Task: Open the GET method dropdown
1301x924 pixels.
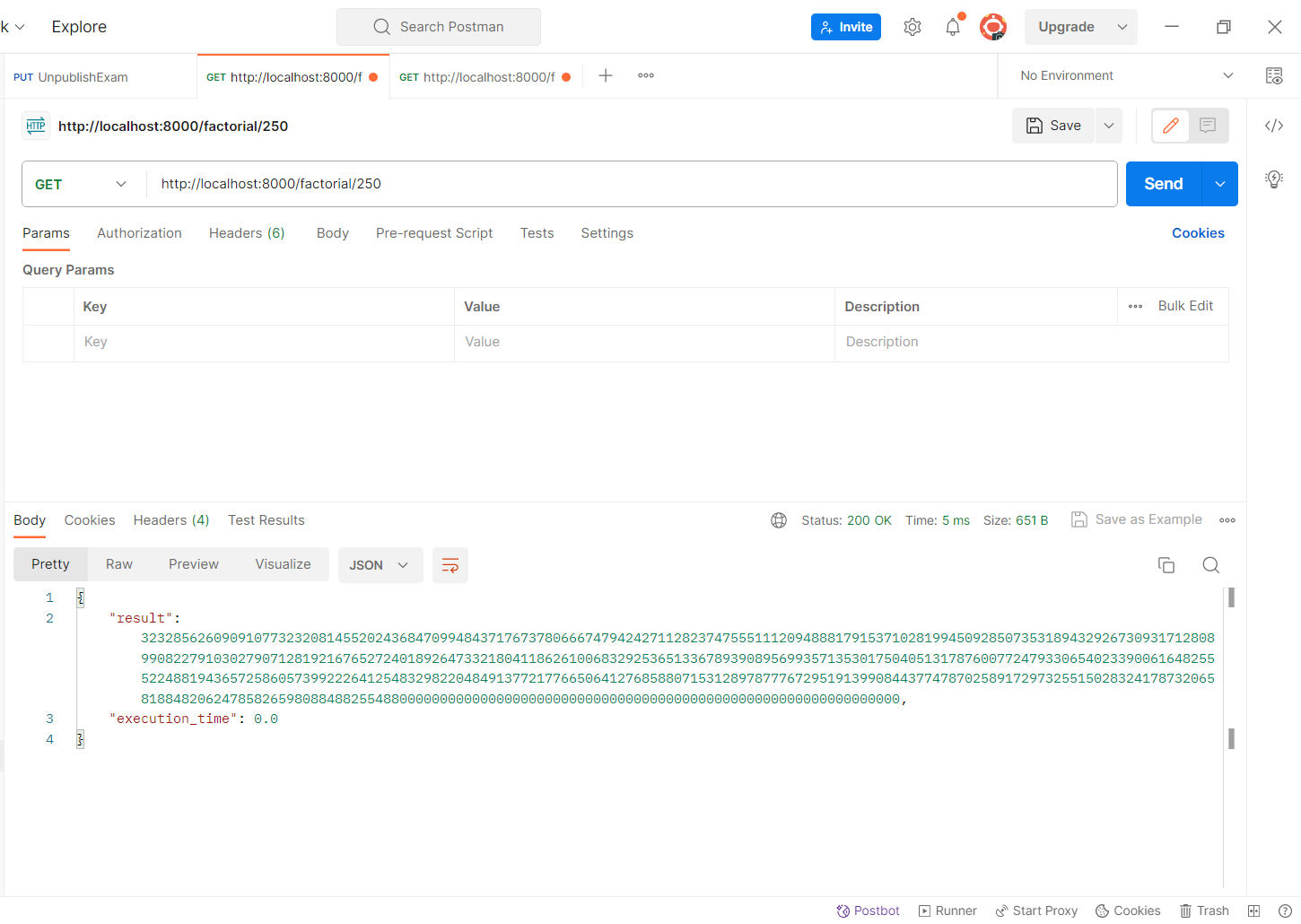Action: (x=83, y=184)
